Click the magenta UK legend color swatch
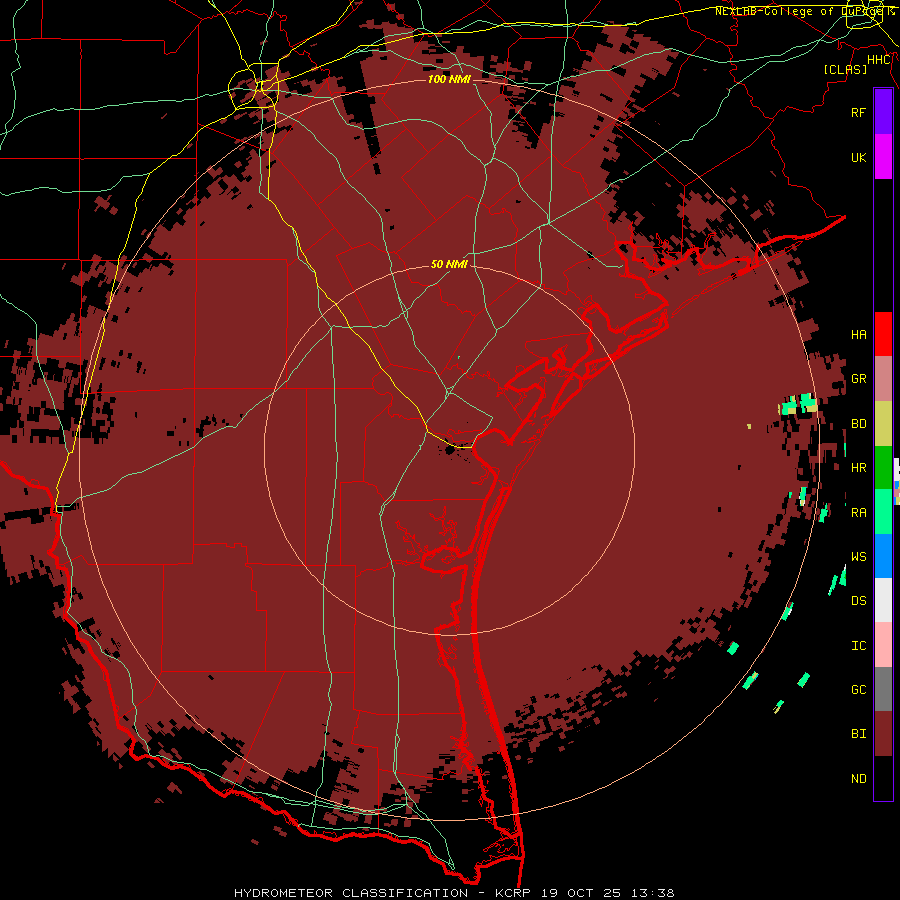Screen dimensions: 900x900 [883, 157]
